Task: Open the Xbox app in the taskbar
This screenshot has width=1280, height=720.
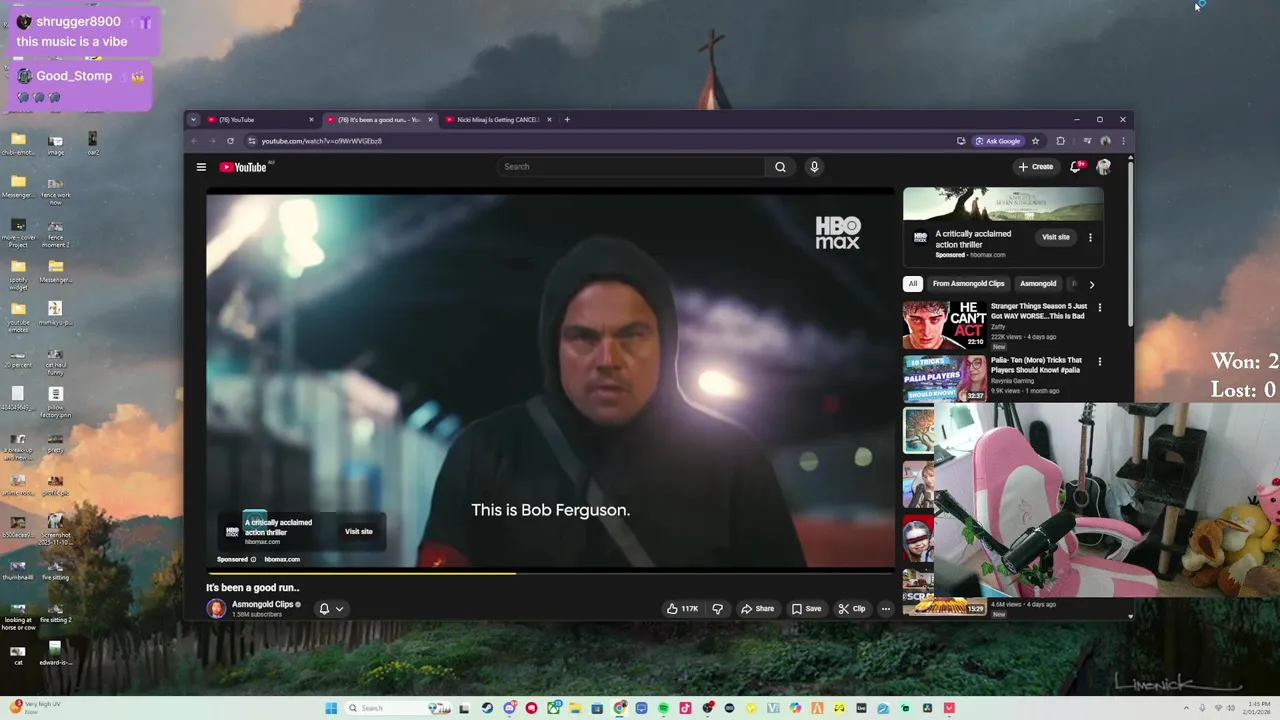Action: click(x=554, y=708)
